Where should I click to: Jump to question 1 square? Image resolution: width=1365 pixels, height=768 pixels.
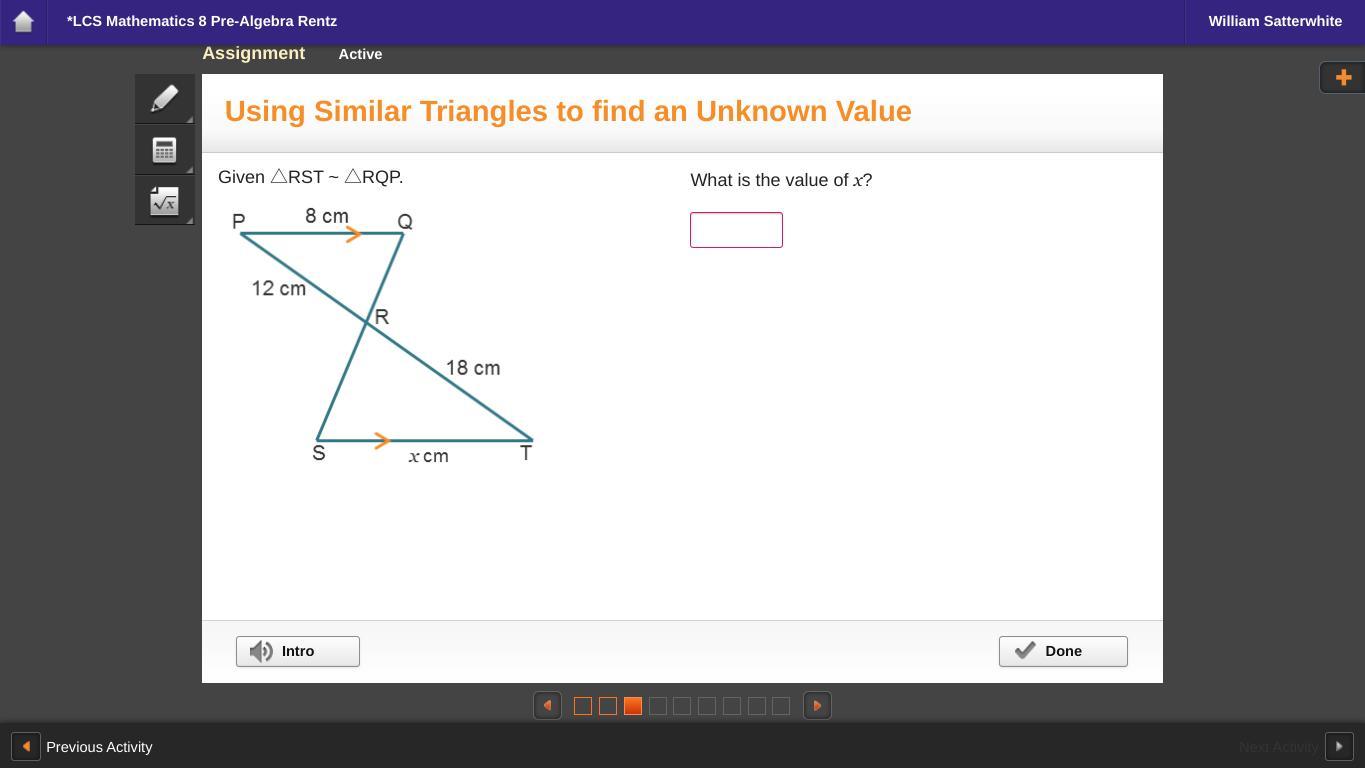tap(583, 706)
